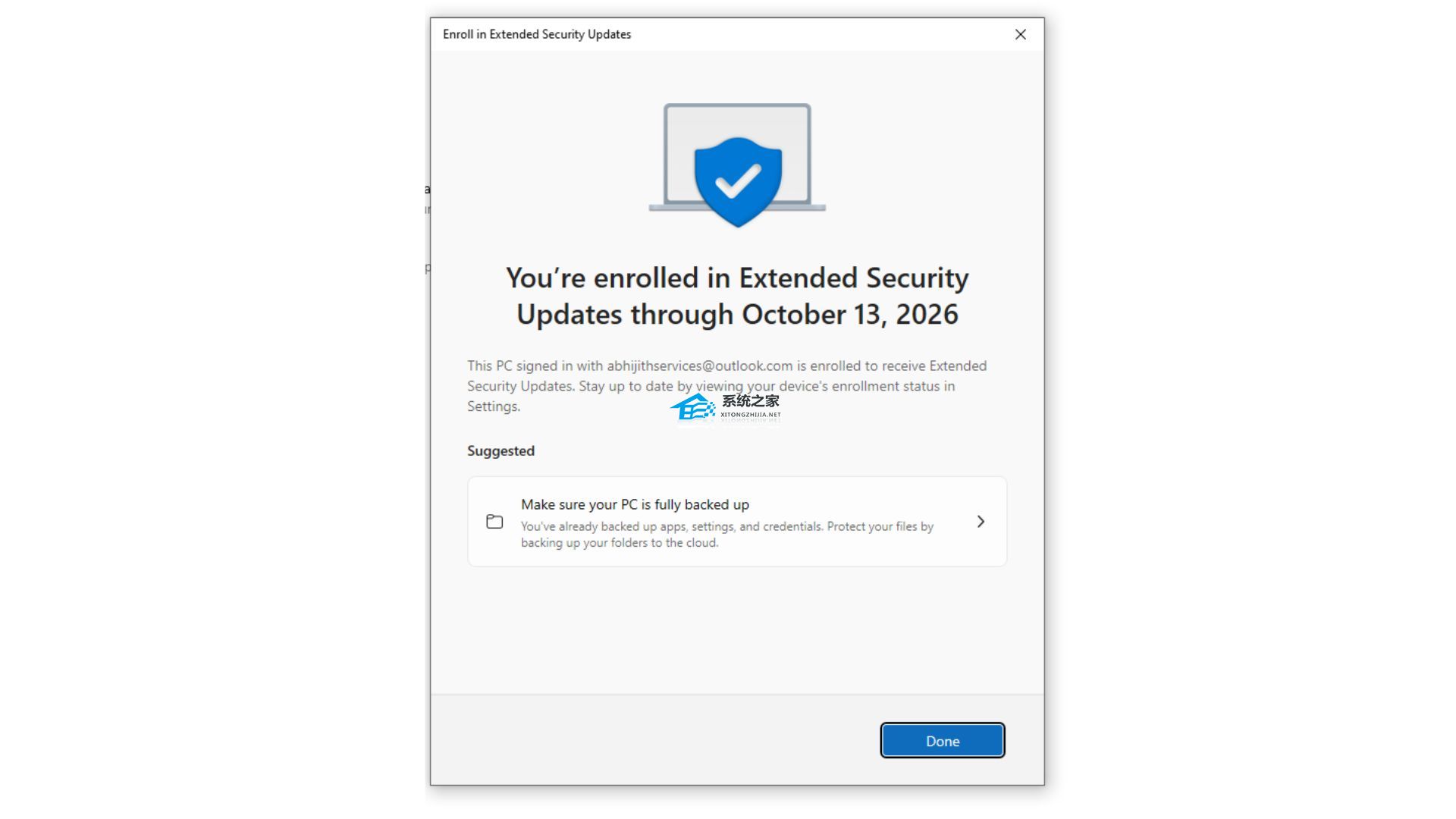This screenshot has height=819, width=1456.
Task: Click the 'October 13, 2026' date text
Action: tap(849, 315)
